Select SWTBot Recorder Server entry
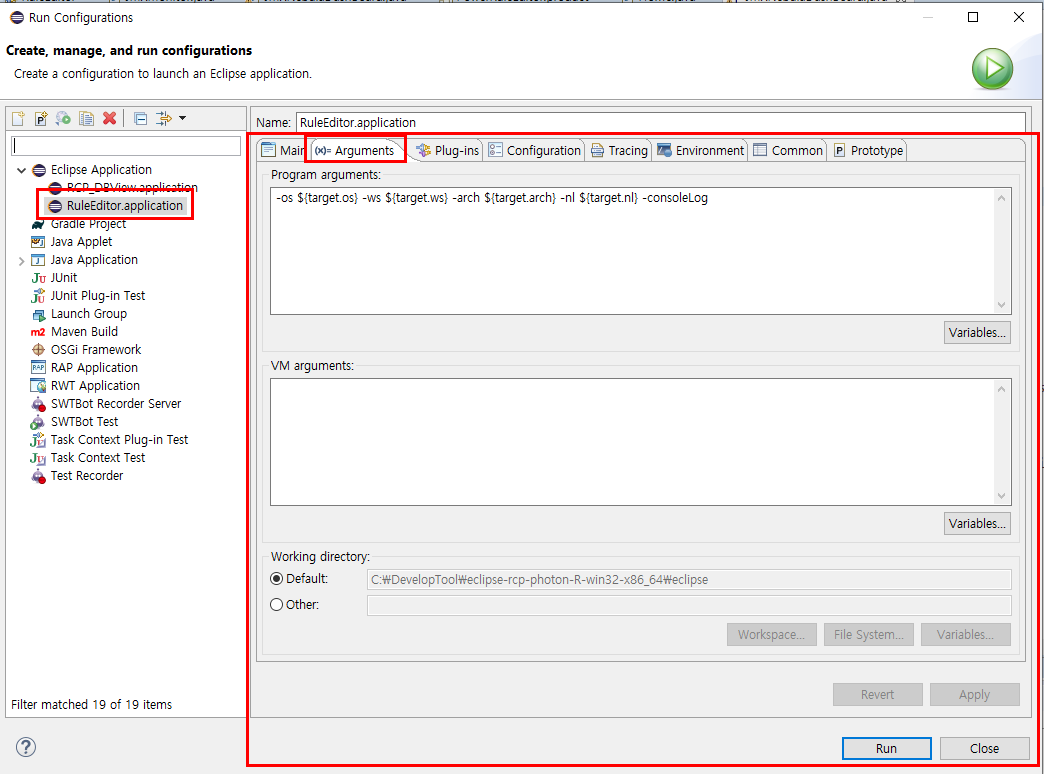The width and height of the screenshot is (1044, 774). 116,404
